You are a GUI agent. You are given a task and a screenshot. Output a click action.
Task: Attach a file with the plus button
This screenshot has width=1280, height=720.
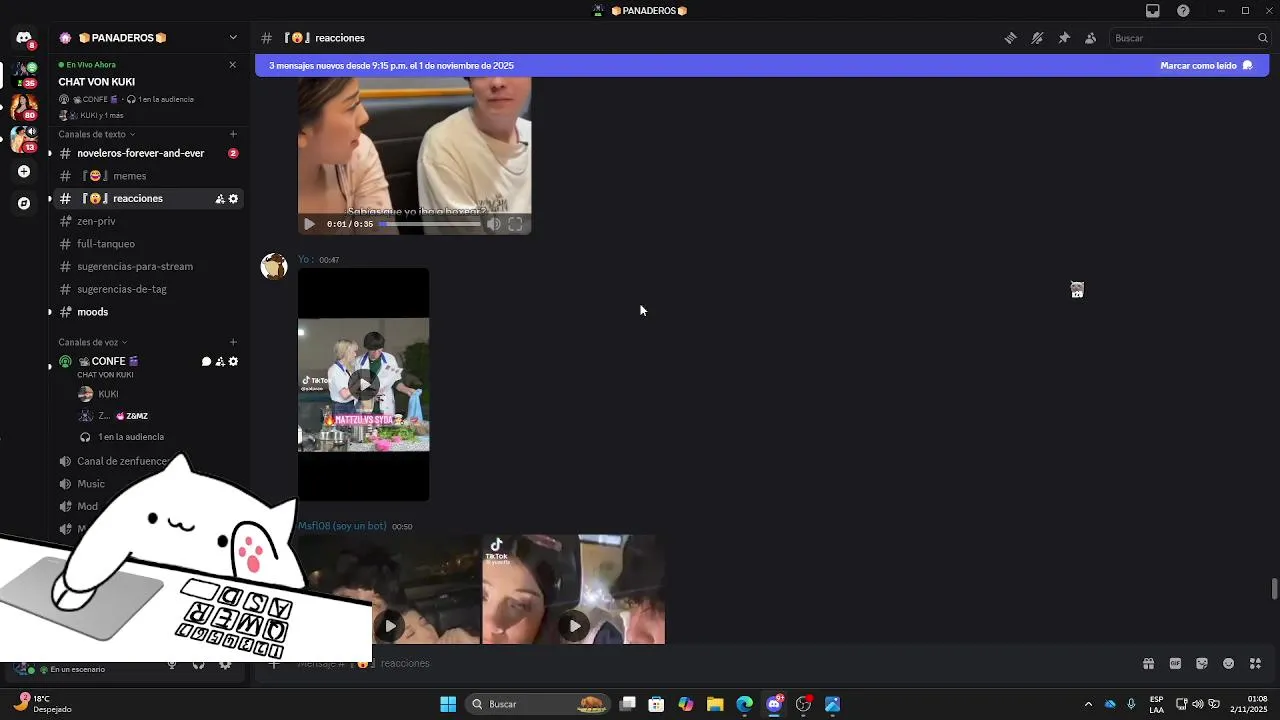(273, 663)
